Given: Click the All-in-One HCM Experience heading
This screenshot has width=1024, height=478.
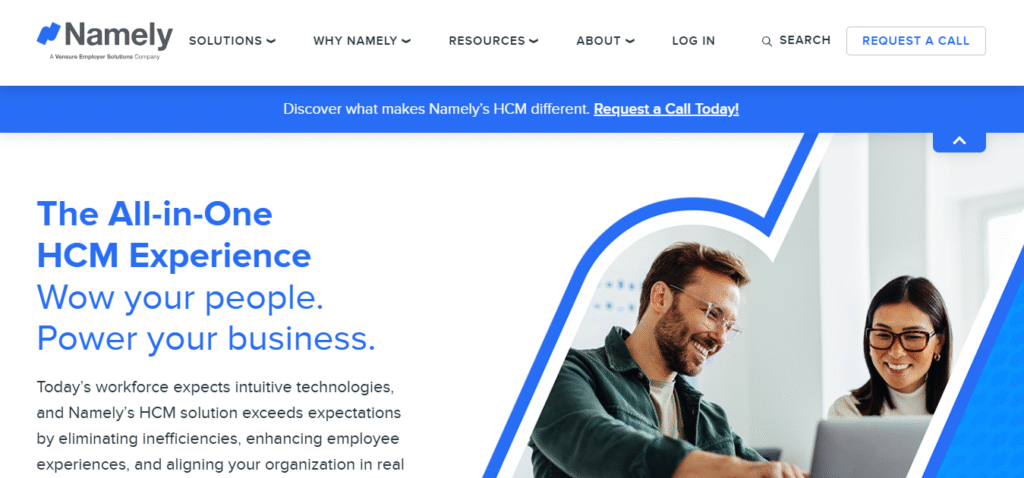Looking at the screenshot, I should coord(174,234).
